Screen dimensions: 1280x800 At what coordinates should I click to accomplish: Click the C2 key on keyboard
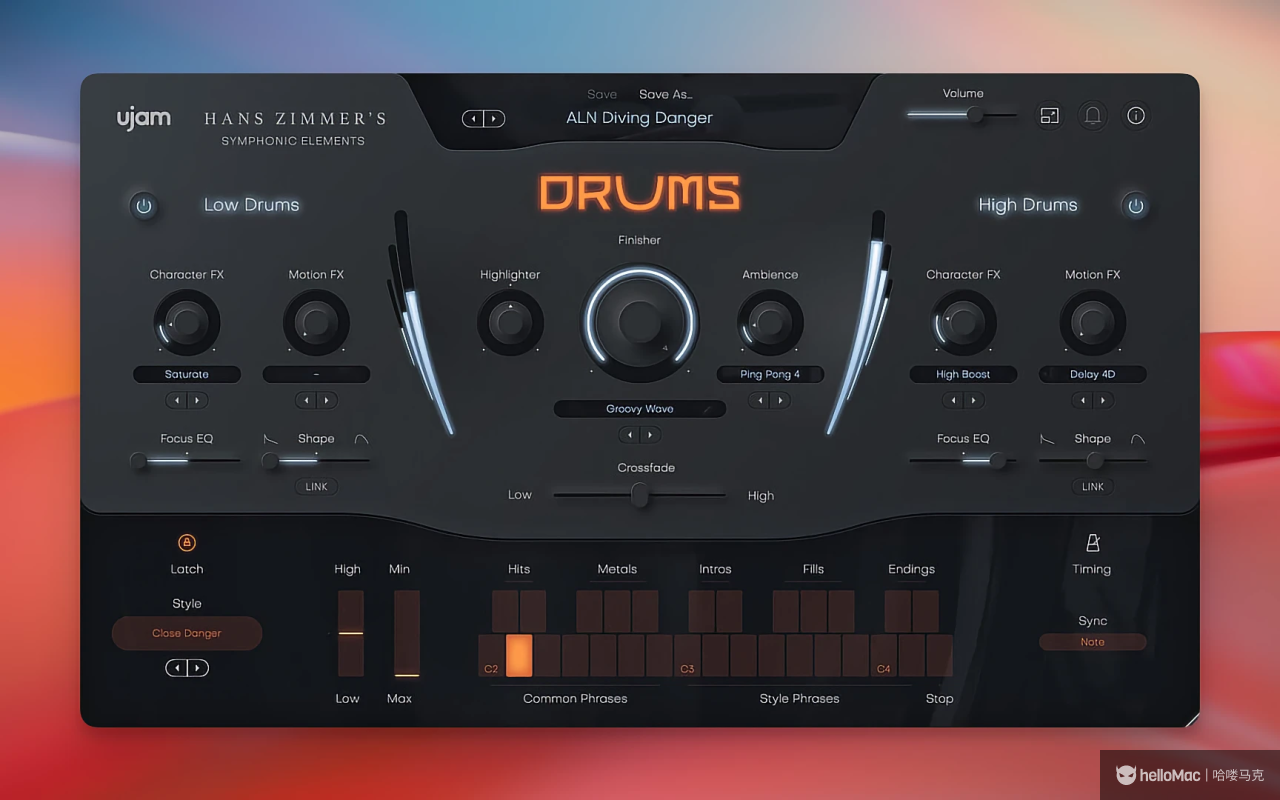[491, 656]
